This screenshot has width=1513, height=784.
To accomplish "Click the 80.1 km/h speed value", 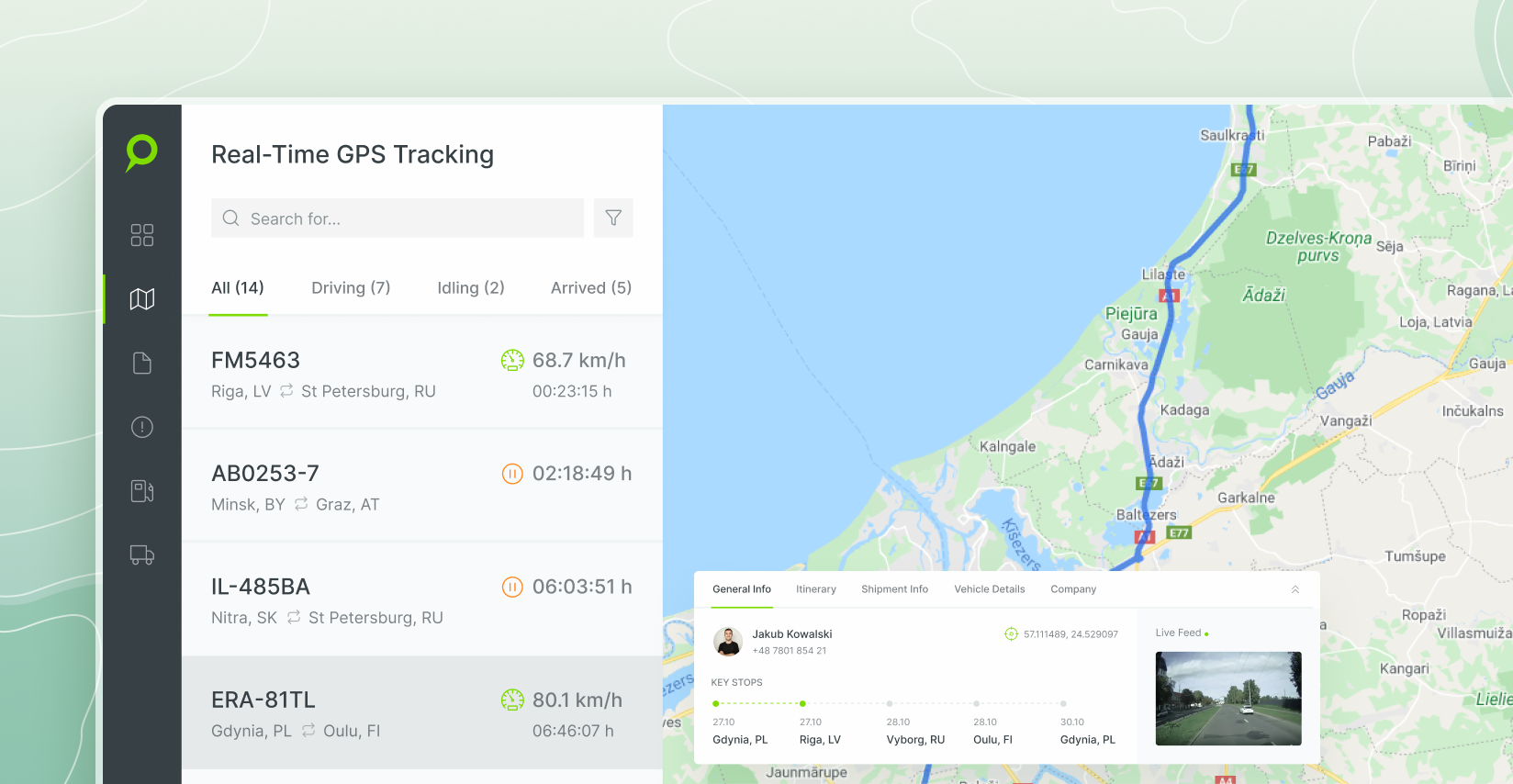I will point(577,700).
